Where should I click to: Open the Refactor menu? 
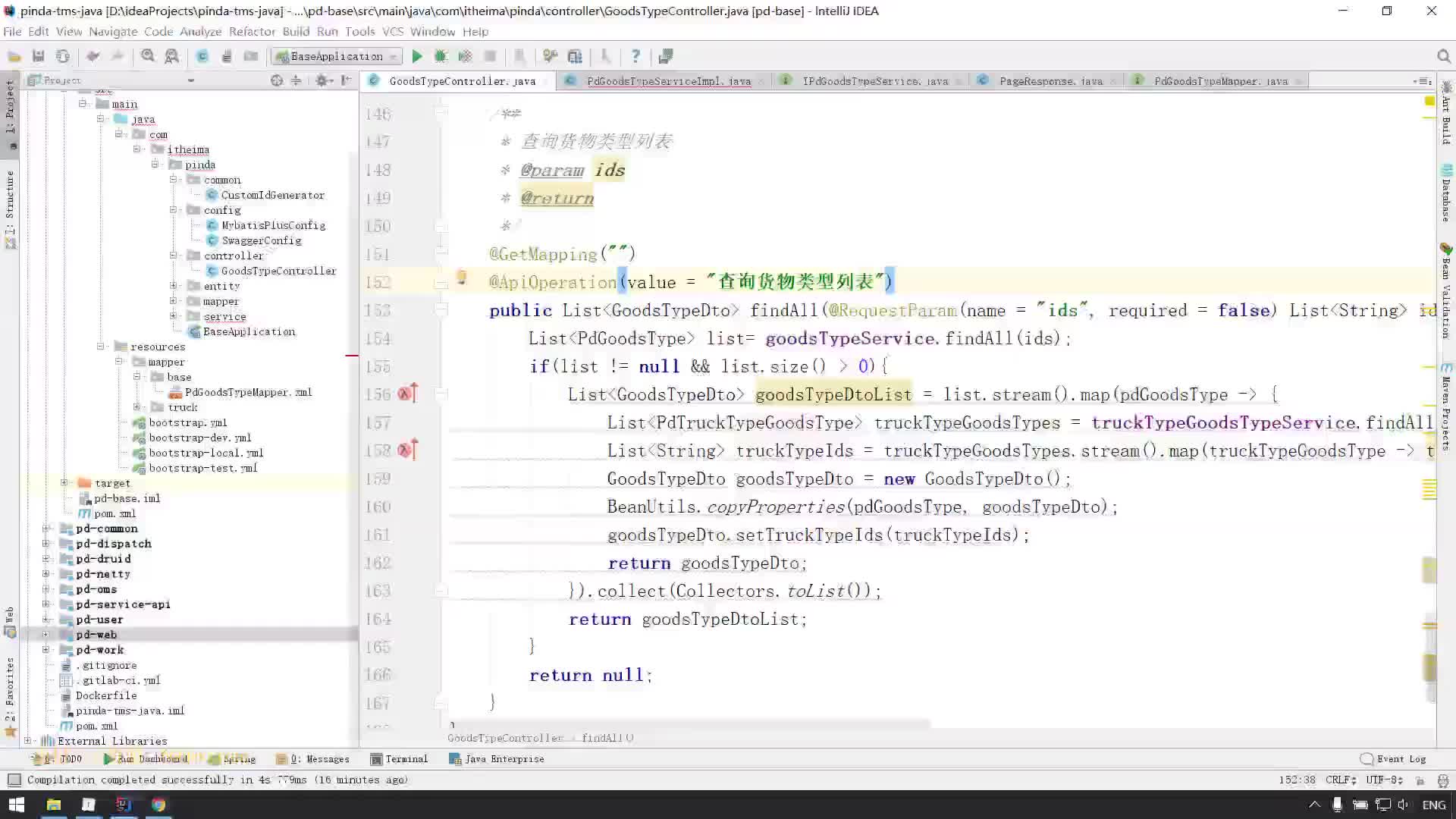tap(252, 31)
